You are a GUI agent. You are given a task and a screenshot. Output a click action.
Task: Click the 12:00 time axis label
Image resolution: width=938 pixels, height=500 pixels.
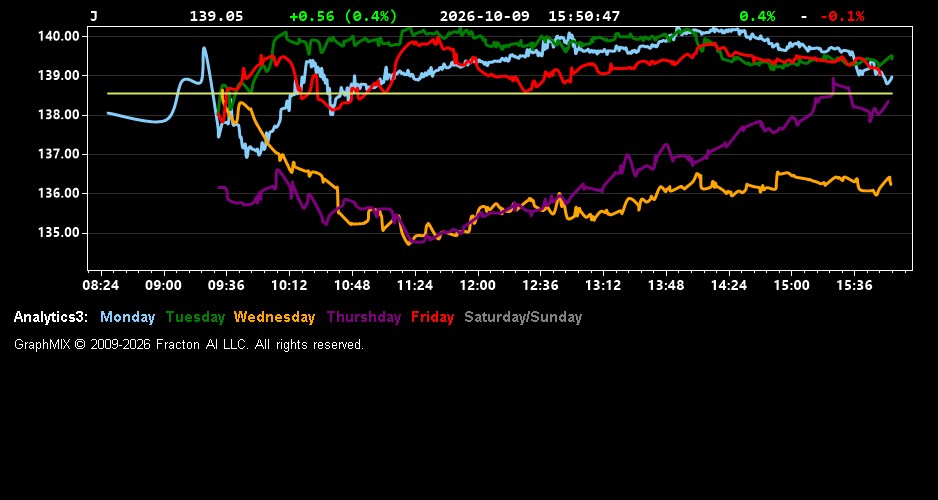pos(477,285)
